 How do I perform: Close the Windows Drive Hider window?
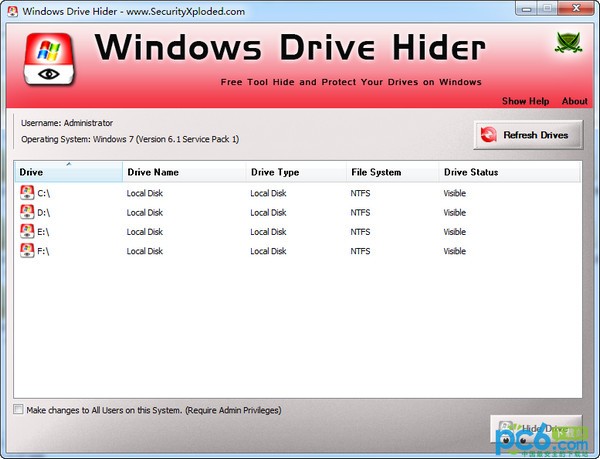pos(576,8)
